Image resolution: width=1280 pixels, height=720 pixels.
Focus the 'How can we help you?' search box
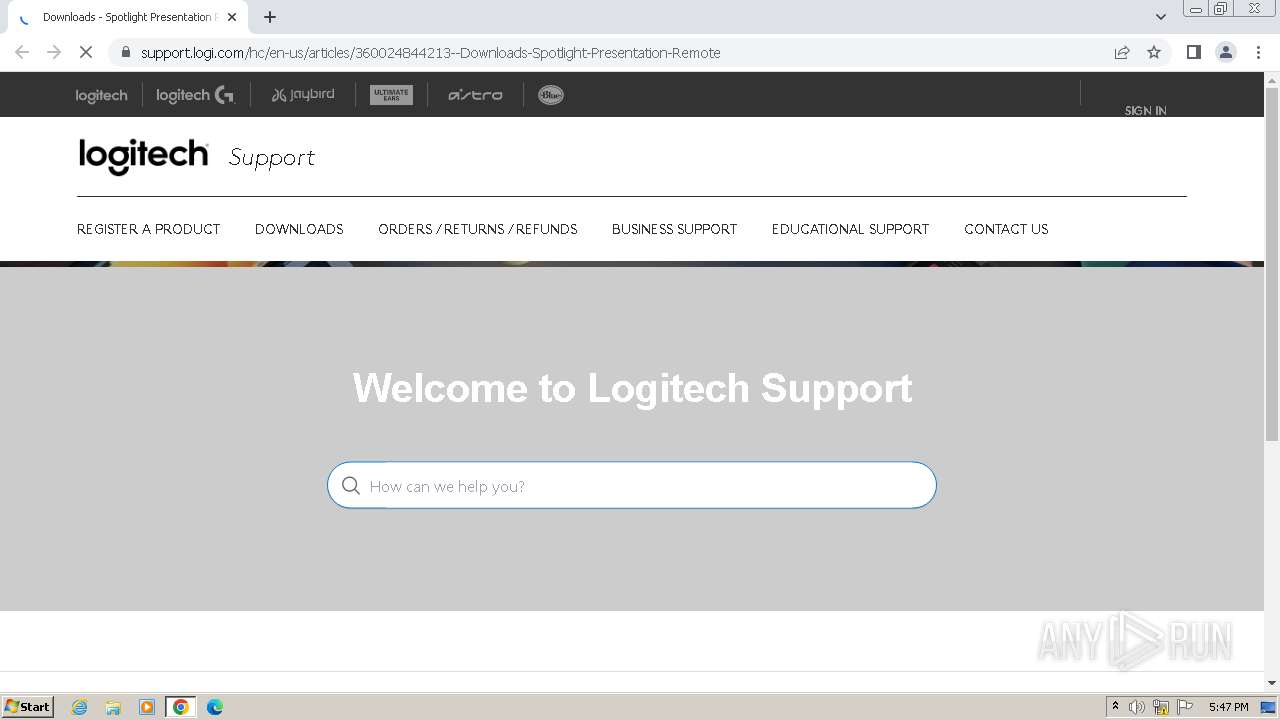632,485
